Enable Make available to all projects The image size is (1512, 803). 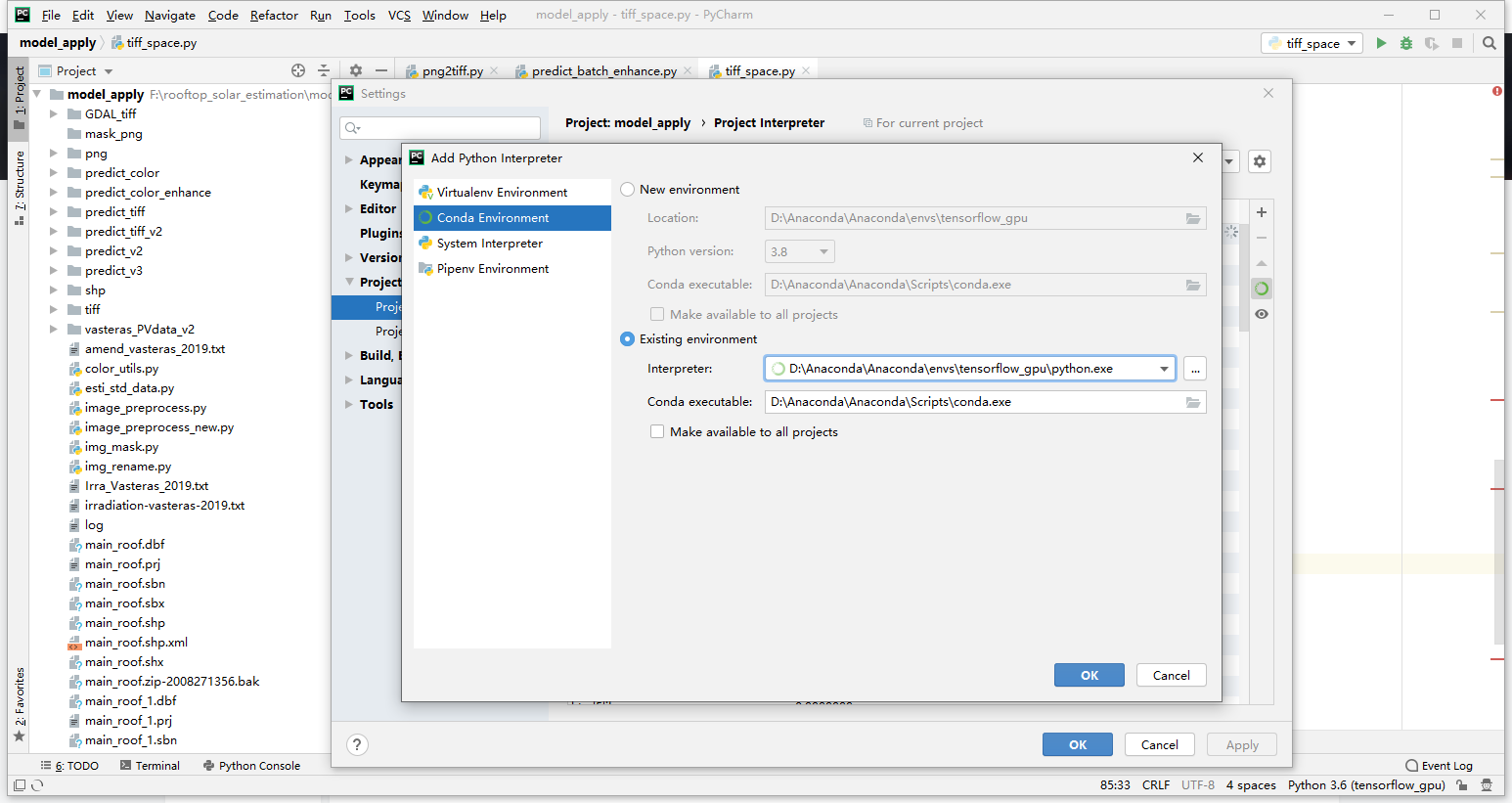coord(656,431)
